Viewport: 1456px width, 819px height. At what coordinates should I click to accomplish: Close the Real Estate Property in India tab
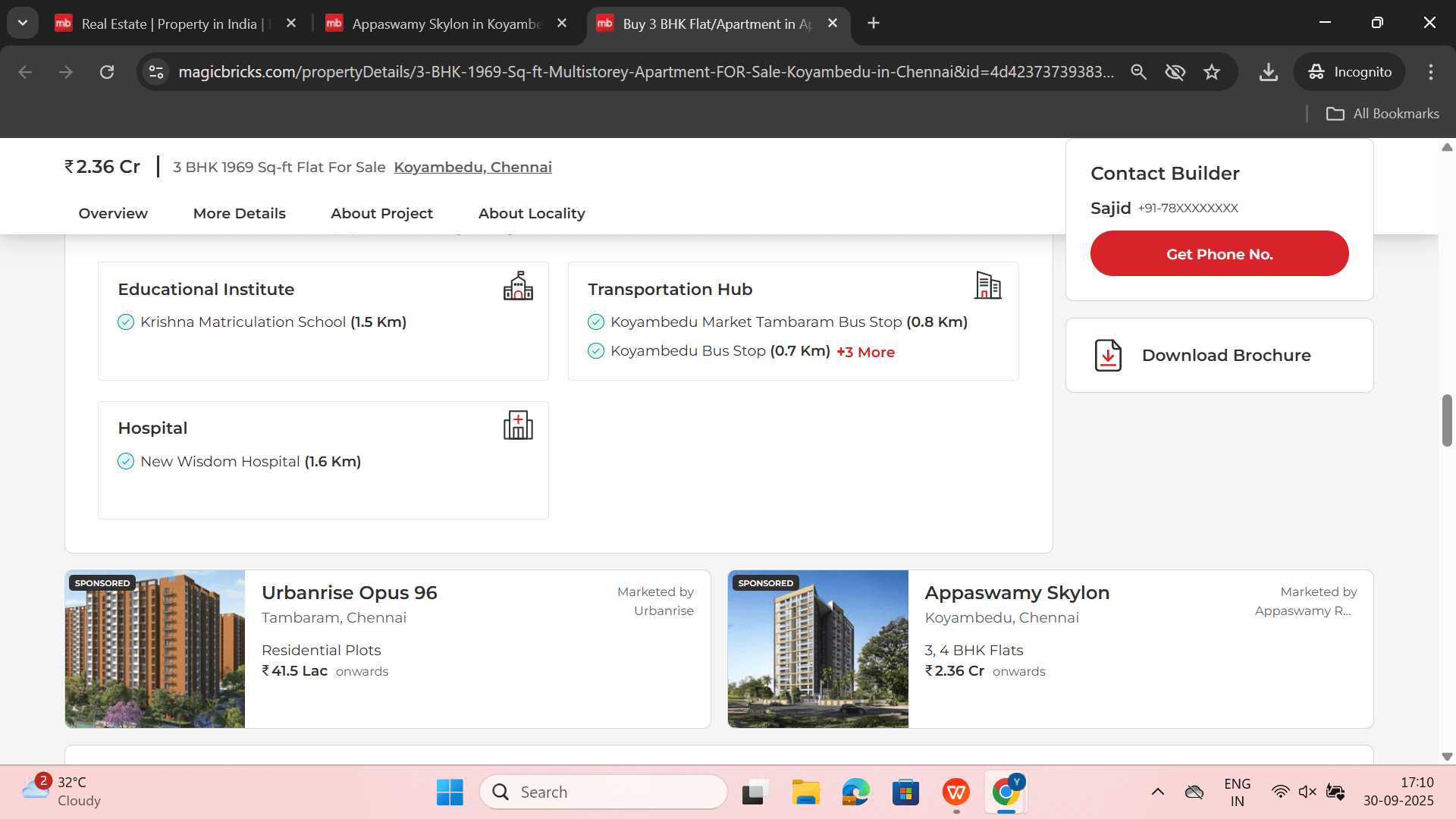pyautogui.click(x=291, y=24)
